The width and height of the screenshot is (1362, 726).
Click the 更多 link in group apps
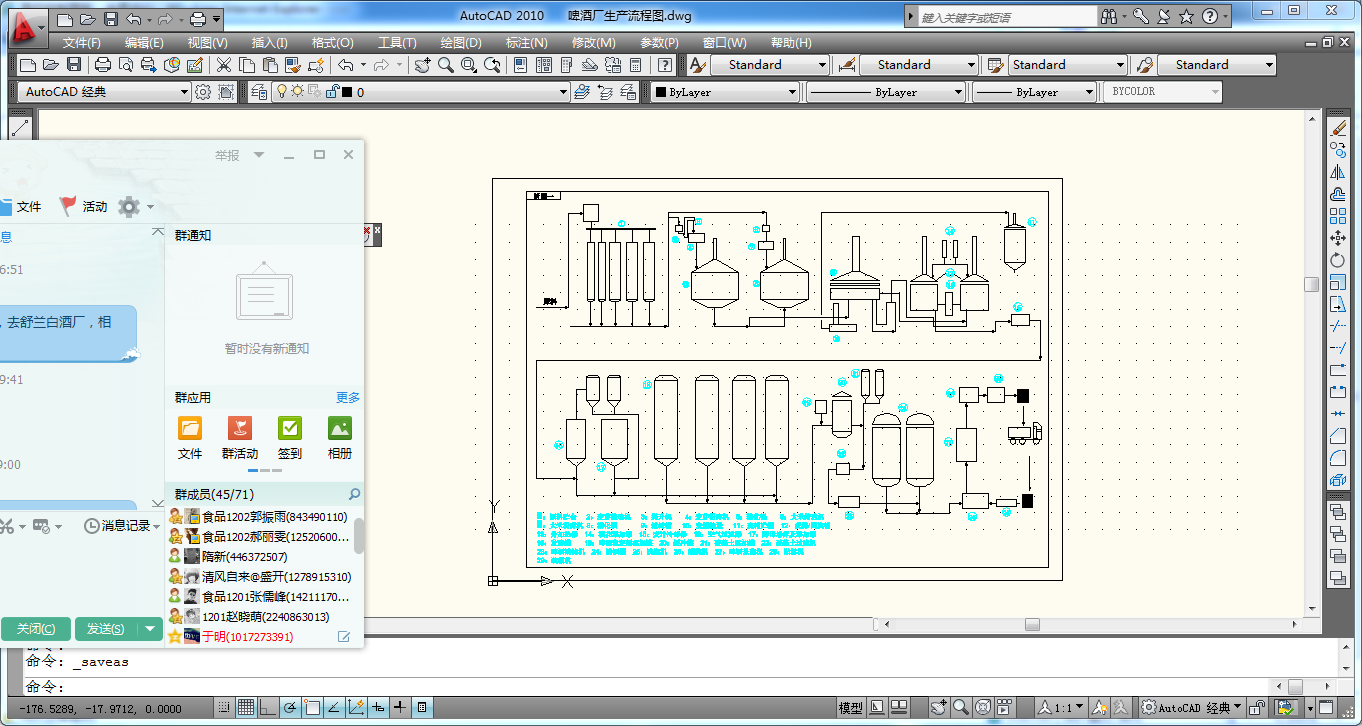pos(347,398)
